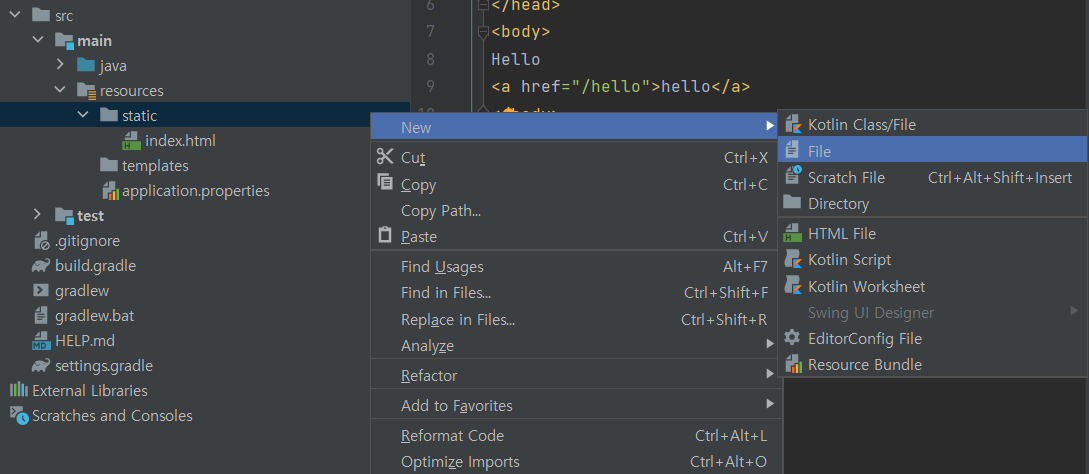Collapse the src folder chevron

pos(15,15)
